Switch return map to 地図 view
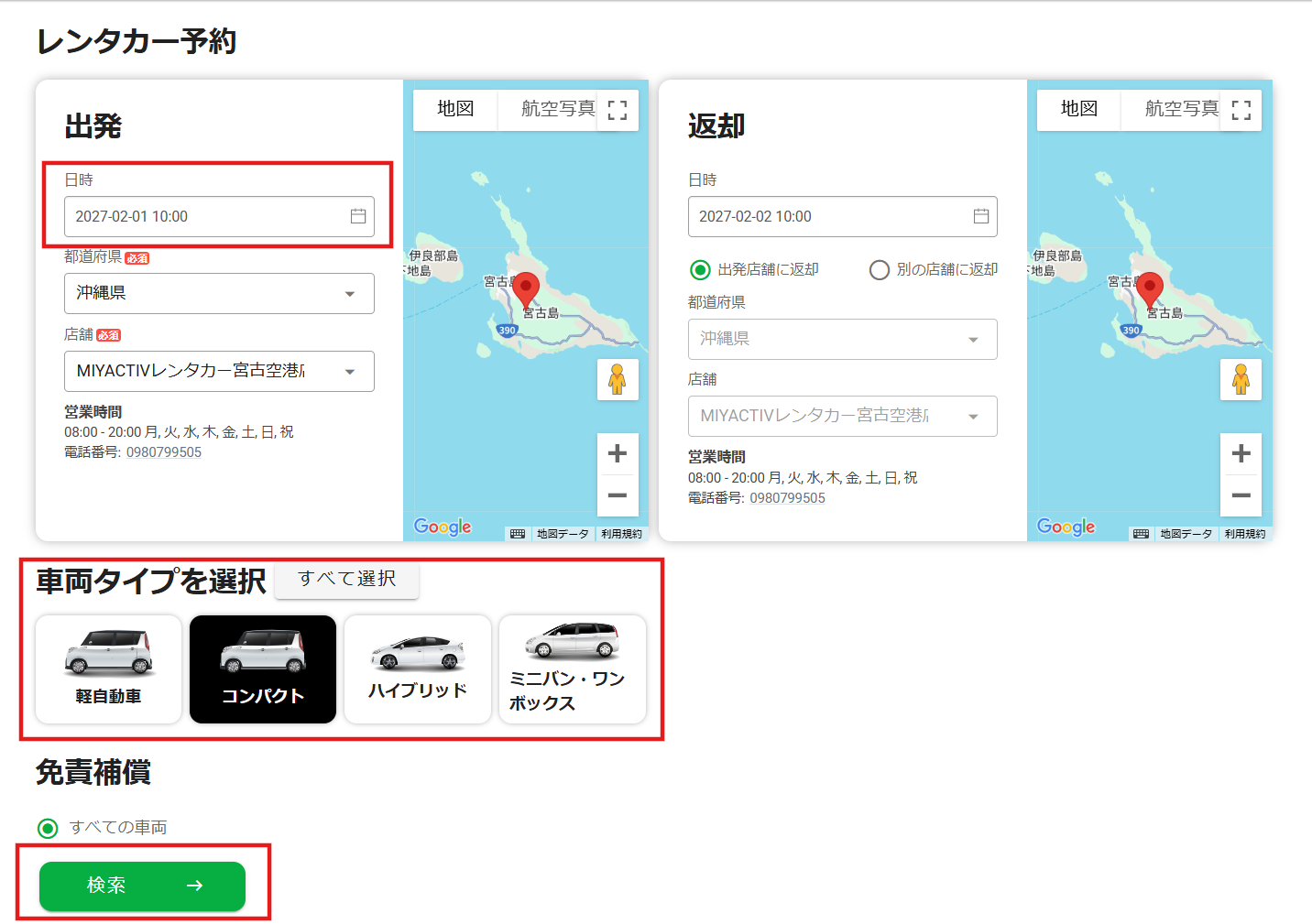The height and width of the screenshot is (924, 1312). click(1078, 109)
